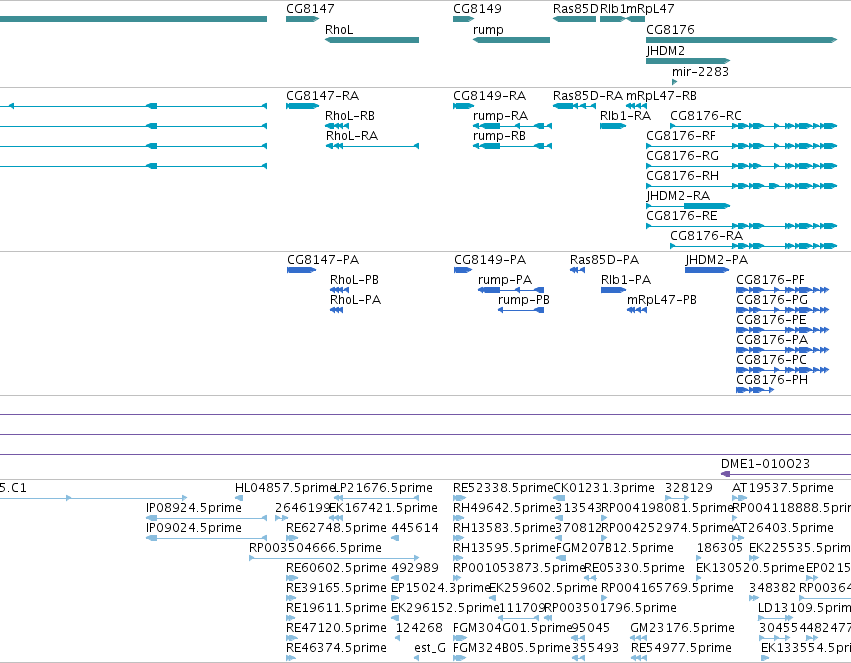Select the rump-PB CDS feature
Viewport: 851px width, 663px height.
[521, 310]
